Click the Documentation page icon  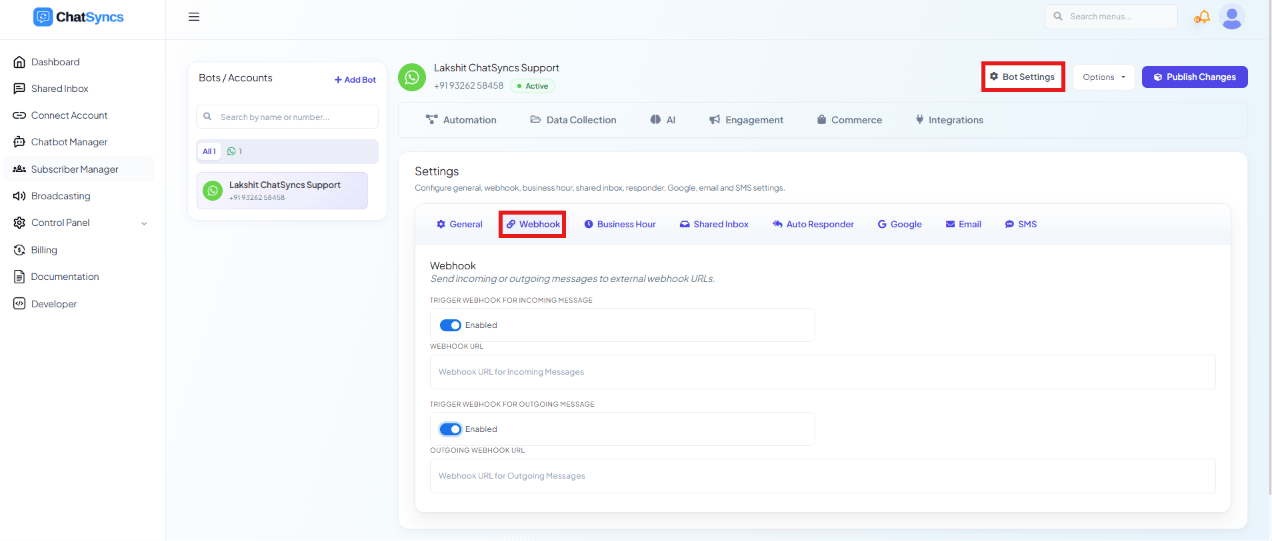point(19,277)
